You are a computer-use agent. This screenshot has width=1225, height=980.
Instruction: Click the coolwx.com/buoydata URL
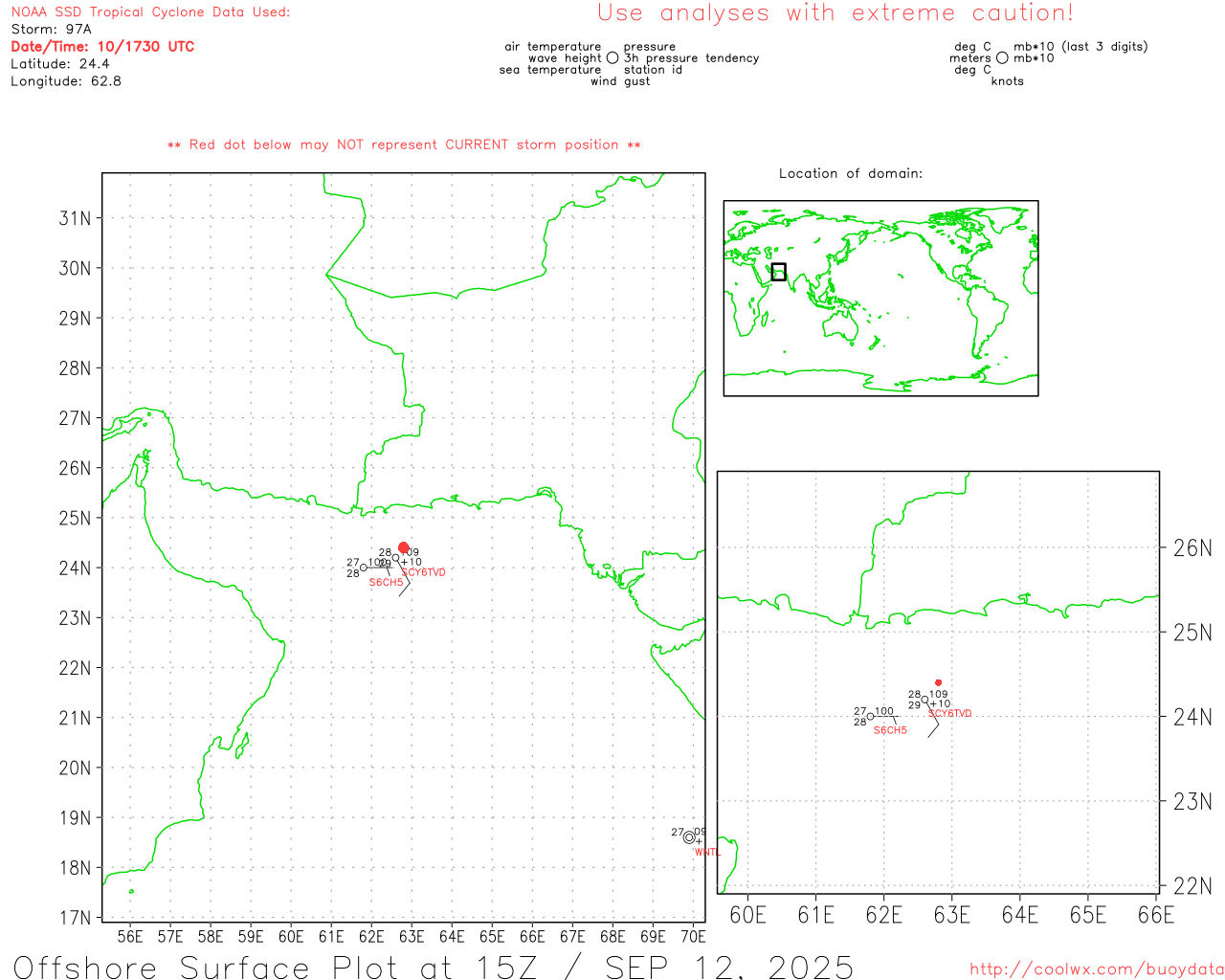click(x=1097, y=969)
